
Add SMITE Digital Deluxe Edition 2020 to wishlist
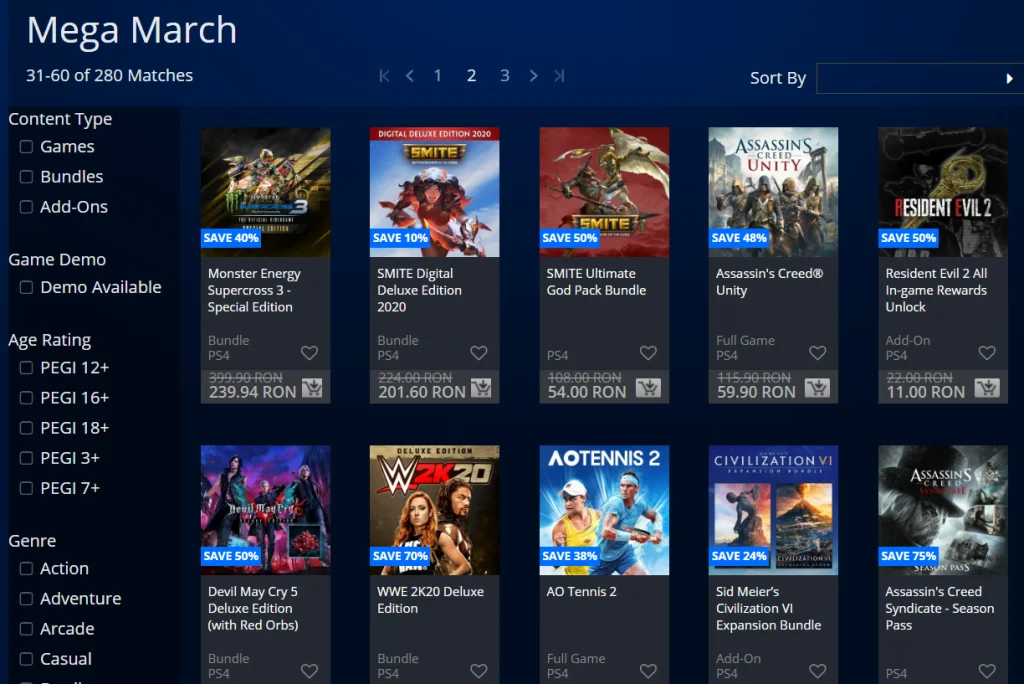point(479,353)
